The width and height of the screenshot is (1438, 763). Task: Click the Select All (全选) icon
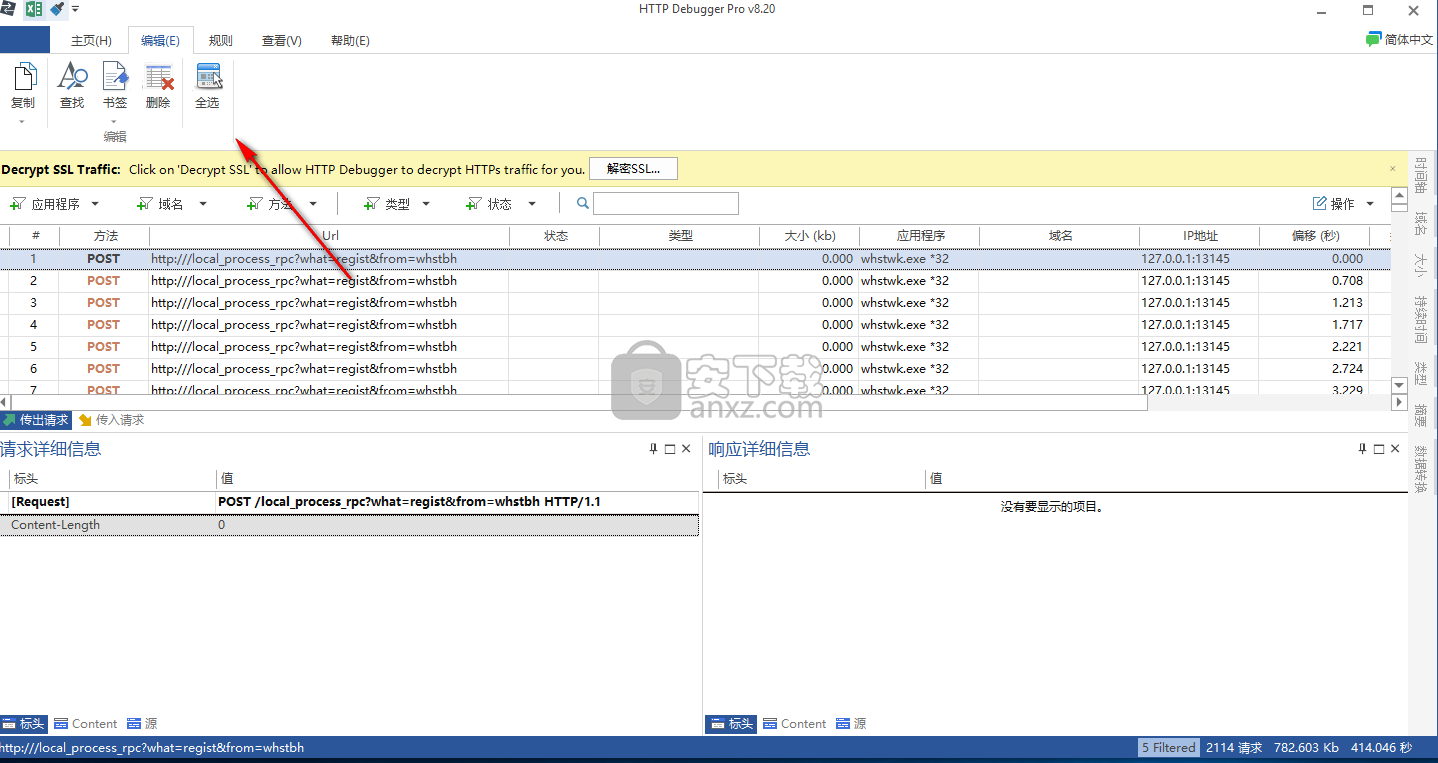coord(207,86)
